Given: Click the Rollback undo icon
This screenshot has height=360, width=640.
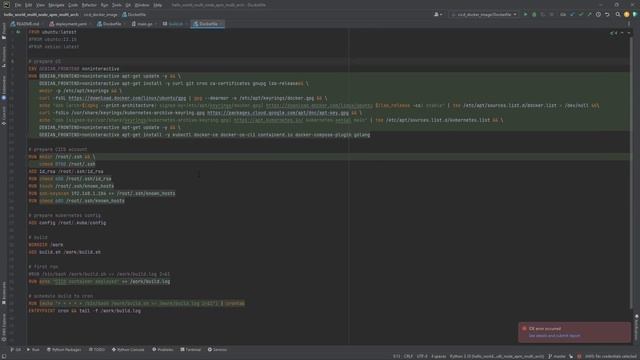Looking at the screenshot, I should click(607, 14).
